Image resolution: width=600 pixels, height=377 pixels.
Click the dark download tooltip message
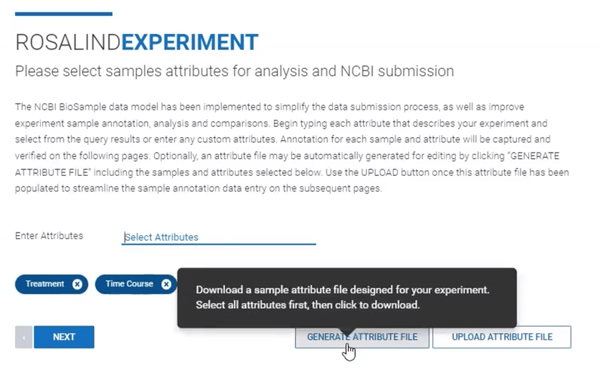(x=347, y=298)
